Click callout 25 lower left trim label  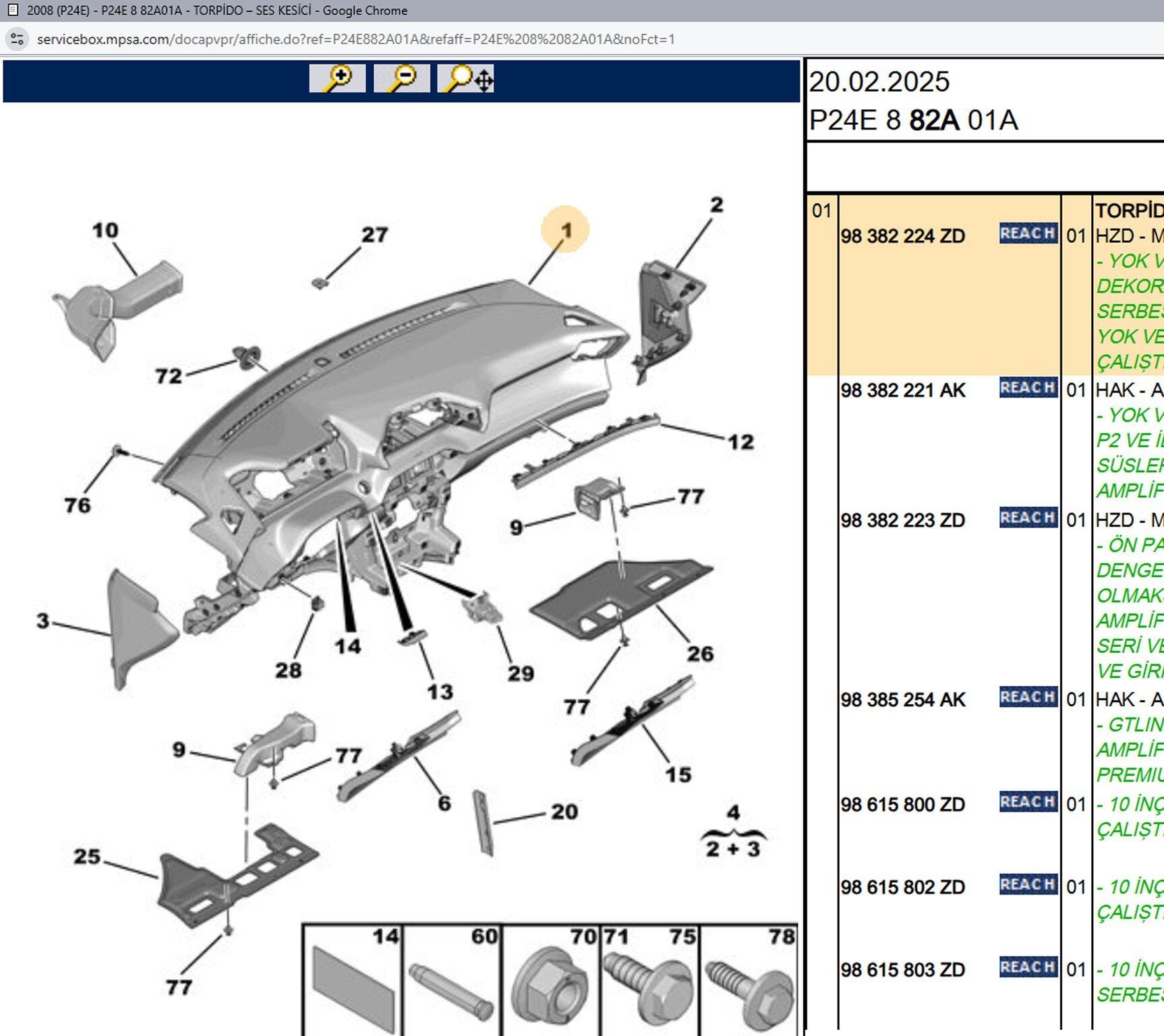click(87, 857)
